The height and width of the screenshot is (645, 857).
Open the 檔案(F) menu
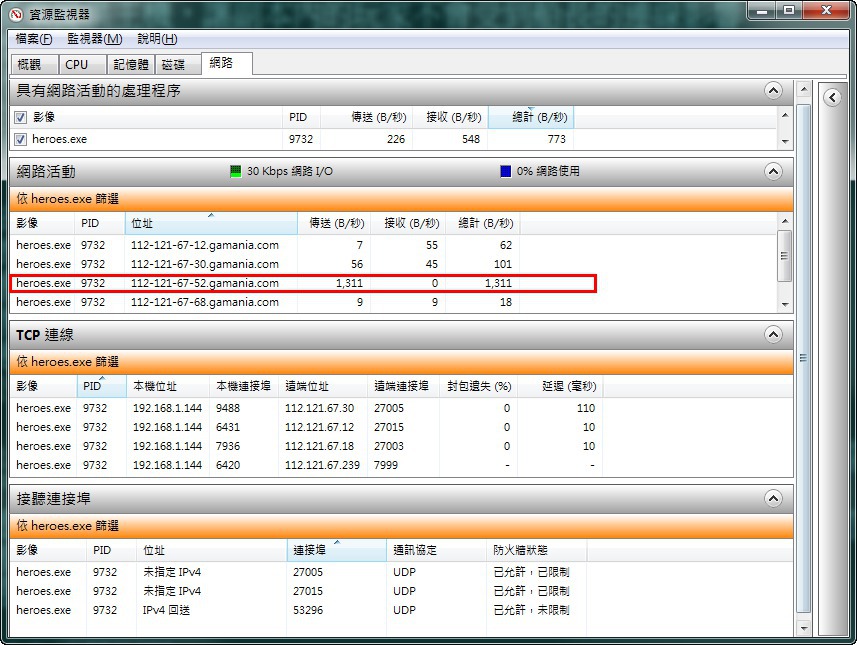coord(34,39)
